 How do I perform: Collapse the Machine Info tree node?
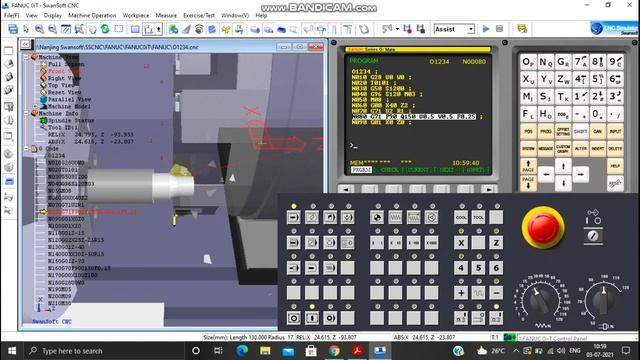tap(27, 113)
